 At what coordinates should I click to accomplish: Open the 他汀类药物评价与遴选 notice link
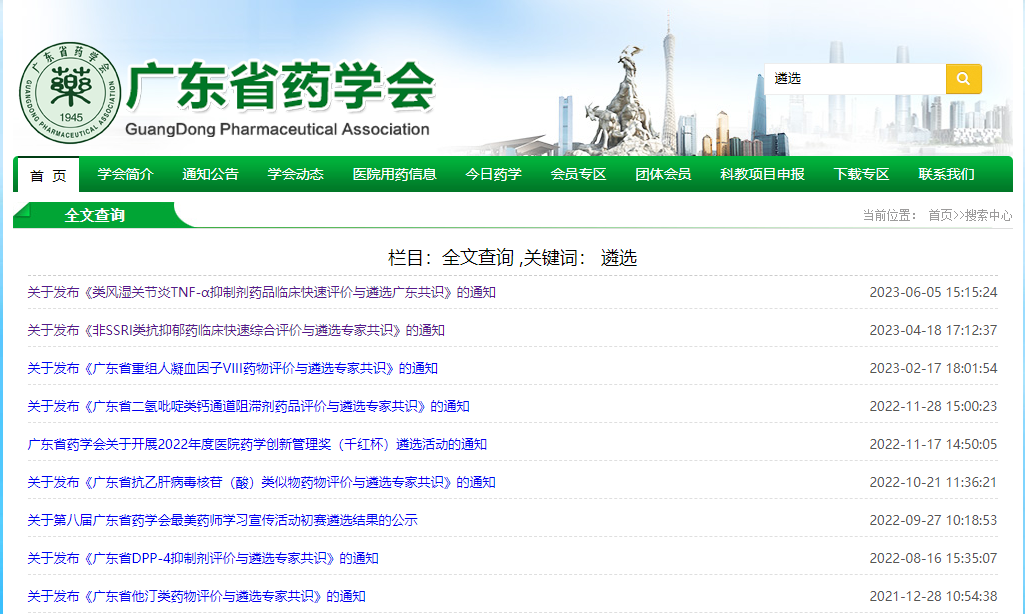click(x=196, y=596)
